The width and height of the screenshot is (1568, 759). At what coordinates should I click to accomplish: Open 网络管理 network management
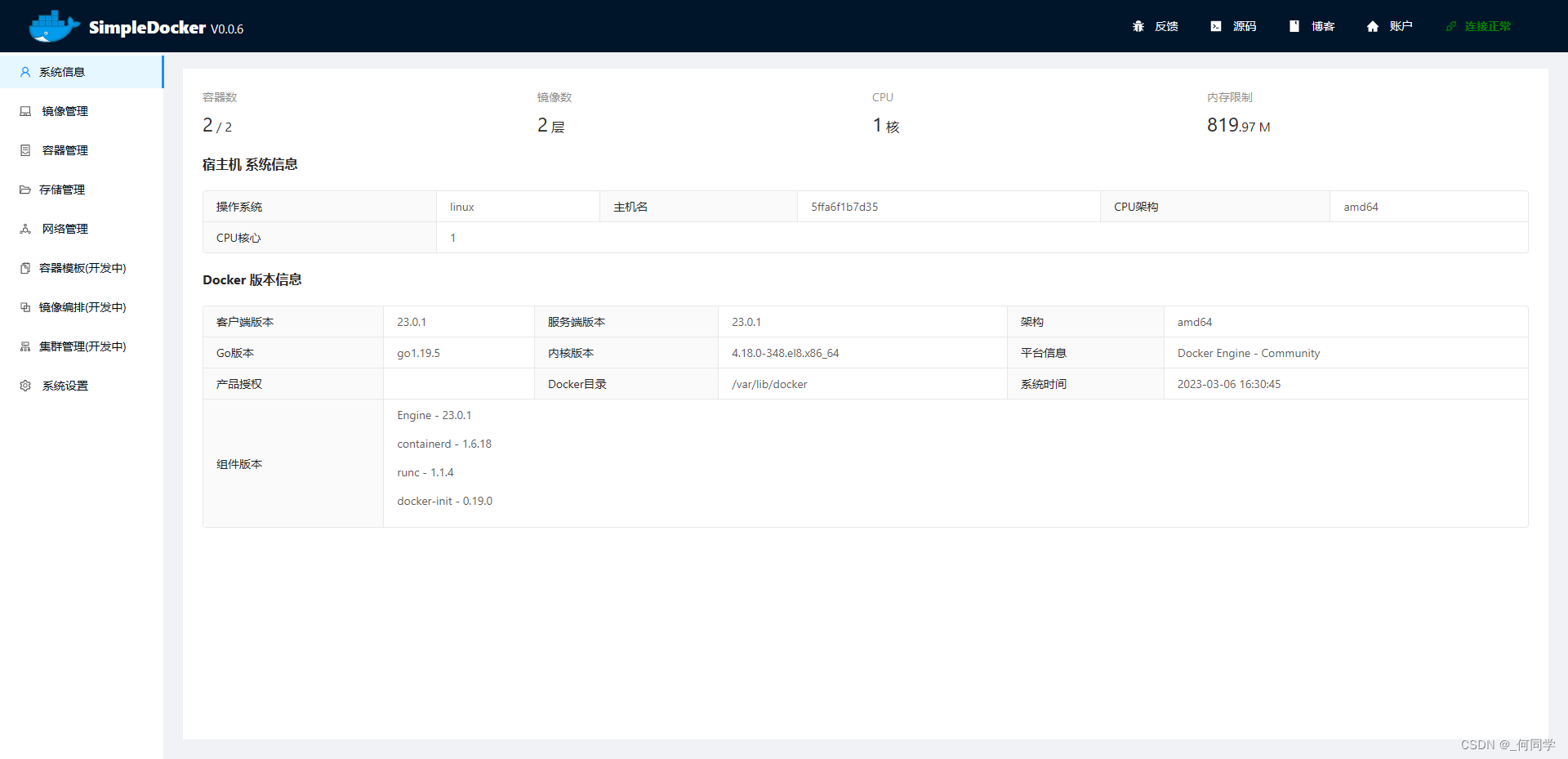(65, 229)
